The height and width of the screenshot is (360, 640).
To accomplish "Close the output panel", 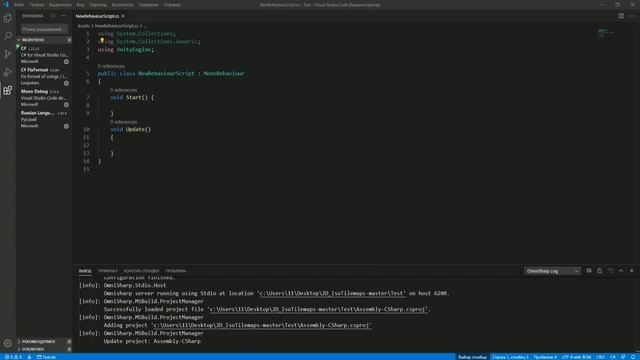I will coord(631,271).
